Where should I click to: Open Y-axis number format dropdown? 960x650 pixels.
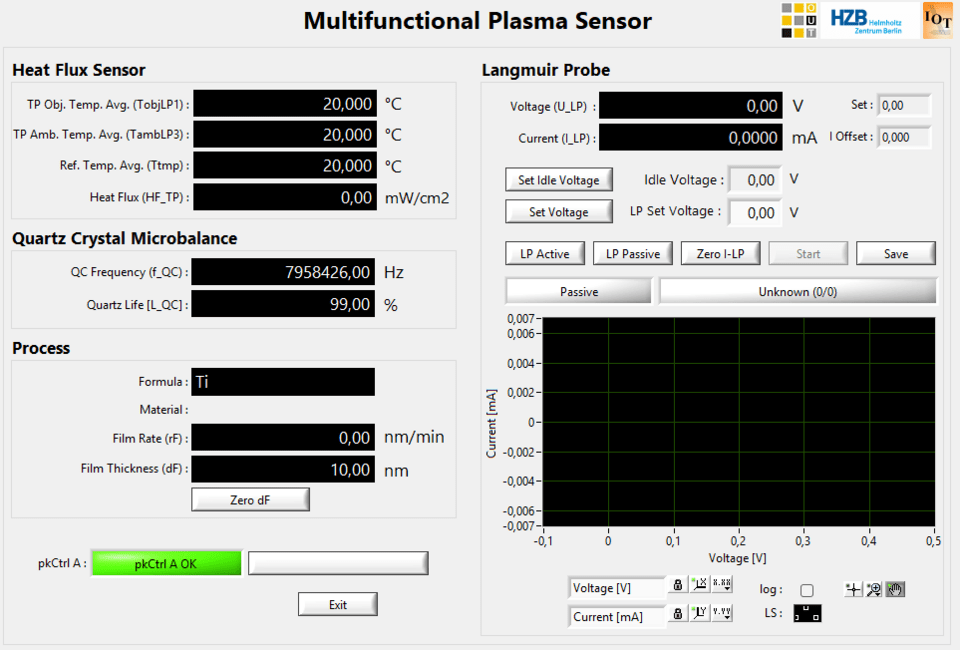(722, 613)
